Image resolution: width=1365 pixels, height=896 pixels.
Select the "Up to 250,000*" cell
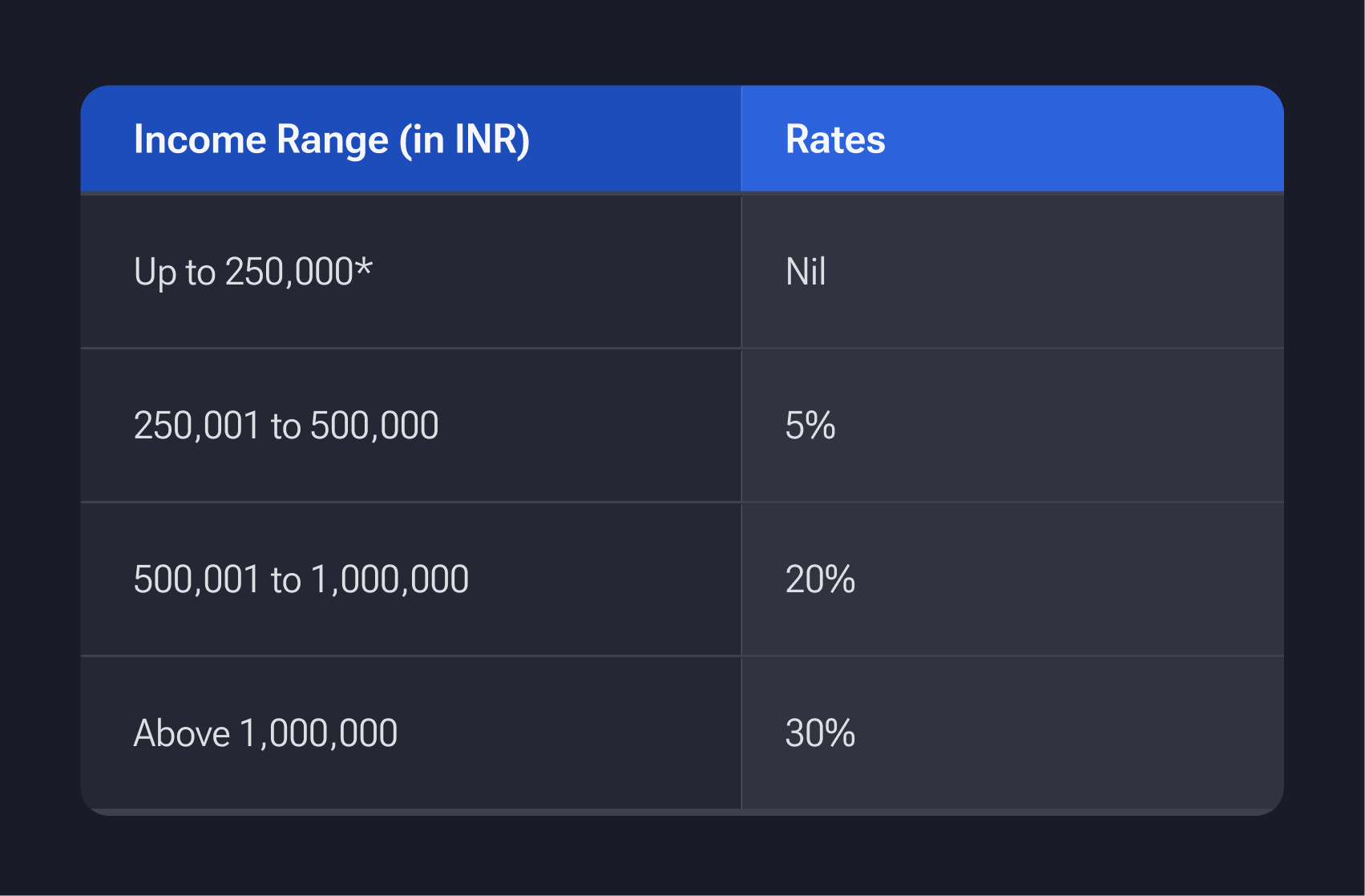pyautogui.click(x=252, y=272)
